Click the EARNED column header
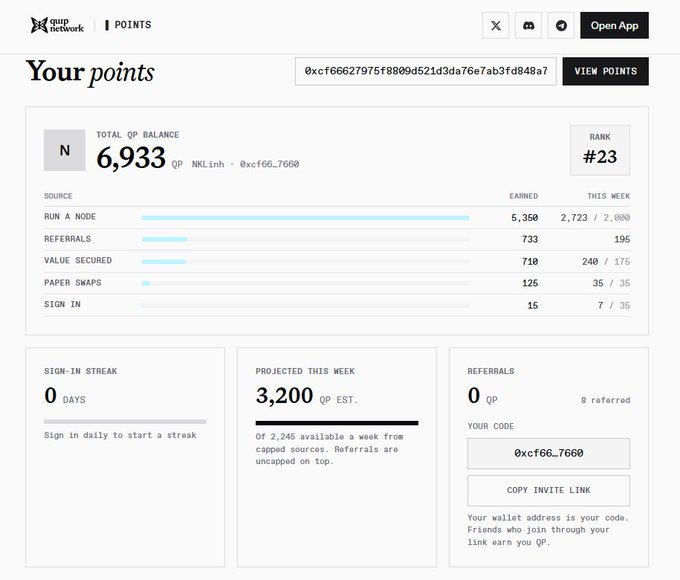The width and height of the screenshot is (680, 580). tap(523, 196)
